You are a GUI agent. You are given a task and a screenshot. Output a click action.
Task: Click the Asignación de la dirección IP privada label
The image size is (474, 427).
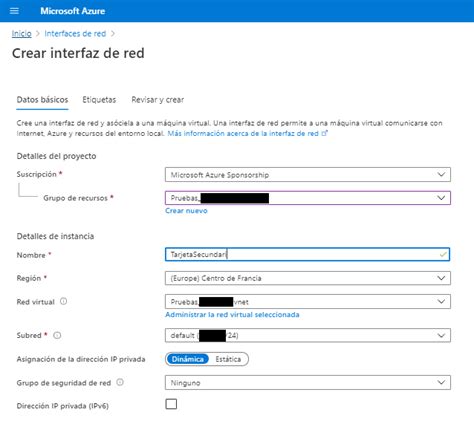(x=81, y=359)
